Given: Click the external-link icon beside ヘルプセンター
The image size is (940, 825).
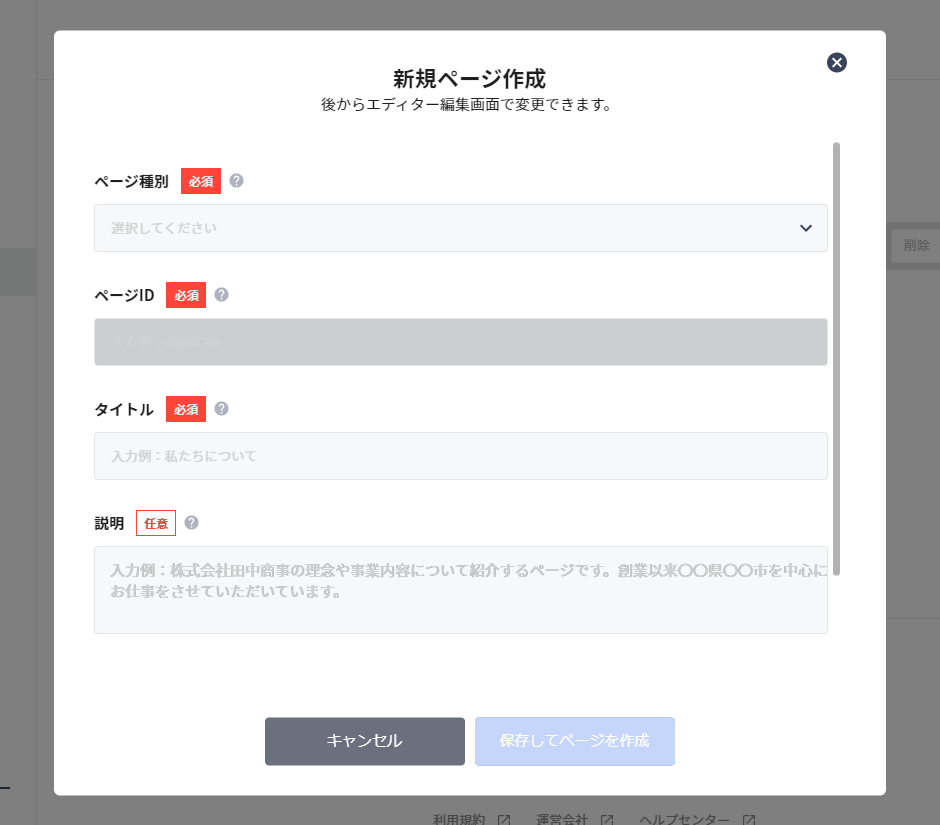Looking at the screenshot, I should click(748, 820).
